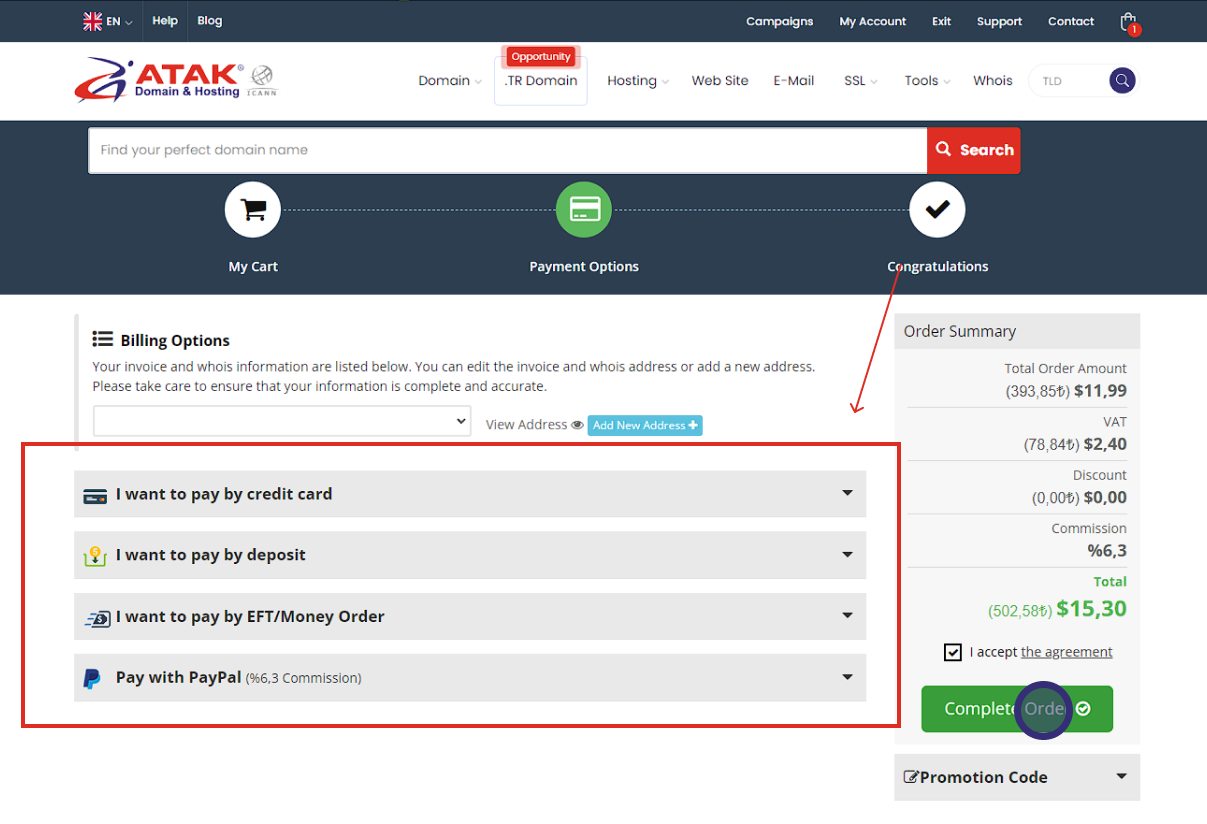
Task: Expand the Promotion Code panel
Action: (1017, 777)
